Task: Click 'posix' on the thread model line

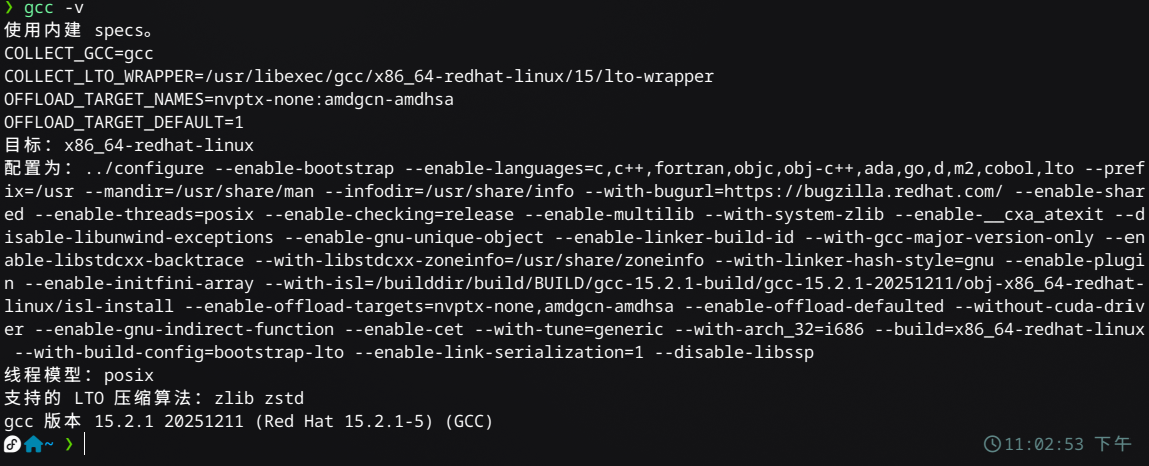Action: pyautogui.click(x=129, y=376)
